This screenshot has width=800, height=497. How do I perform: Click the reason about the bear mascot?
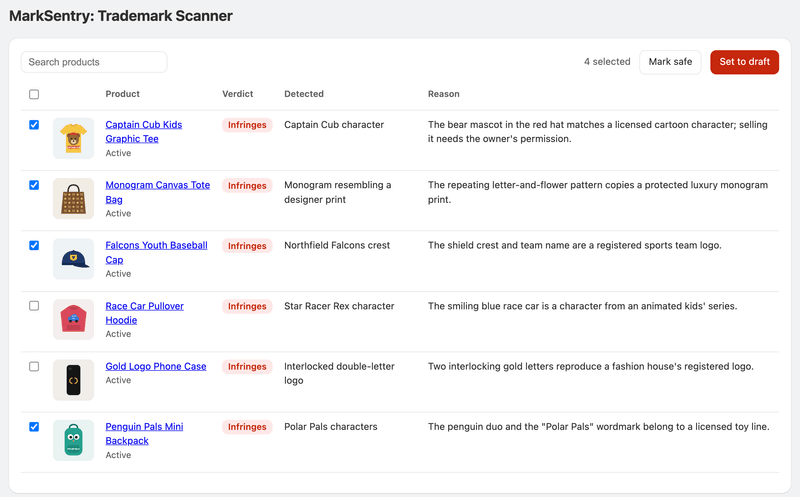(597, 132)
